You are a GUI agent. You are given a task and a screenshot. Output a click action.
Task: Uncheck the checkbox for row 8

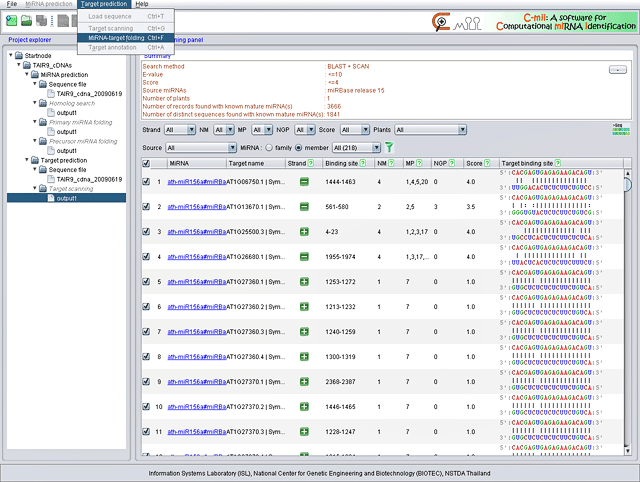click(146, 356)
